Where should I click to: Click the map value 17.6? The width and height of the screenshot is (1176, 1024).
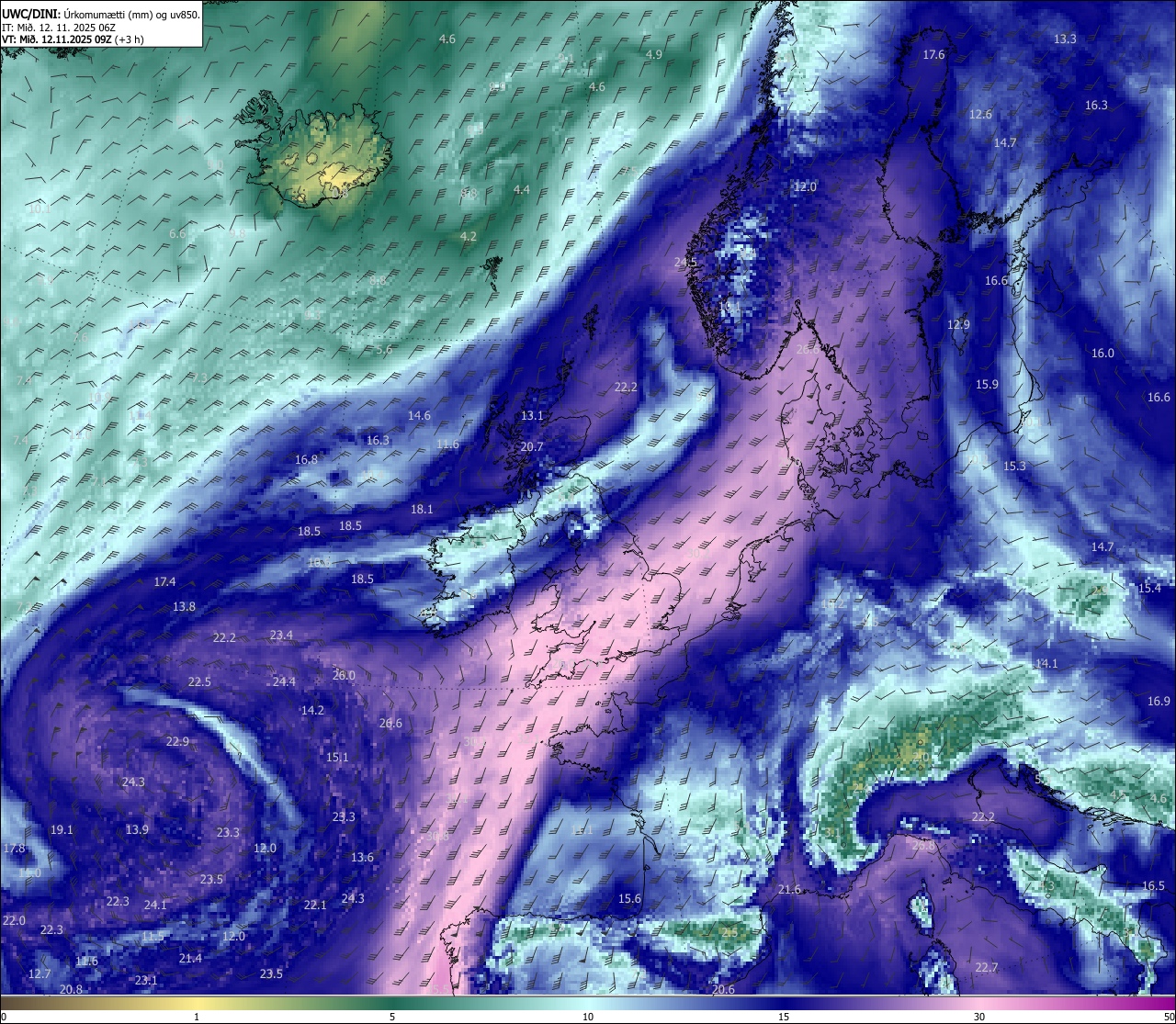click(933, 55)
